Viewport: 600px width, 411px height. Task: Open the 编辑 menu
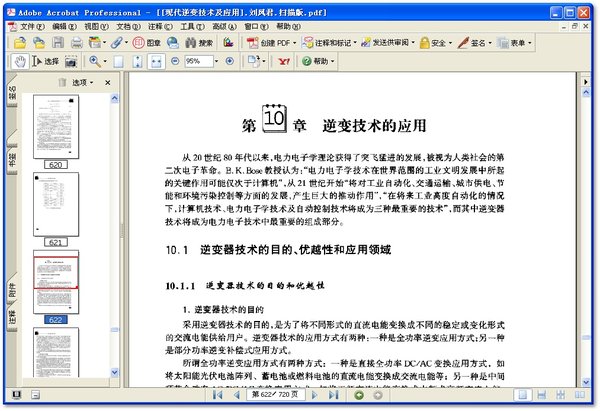64,26
